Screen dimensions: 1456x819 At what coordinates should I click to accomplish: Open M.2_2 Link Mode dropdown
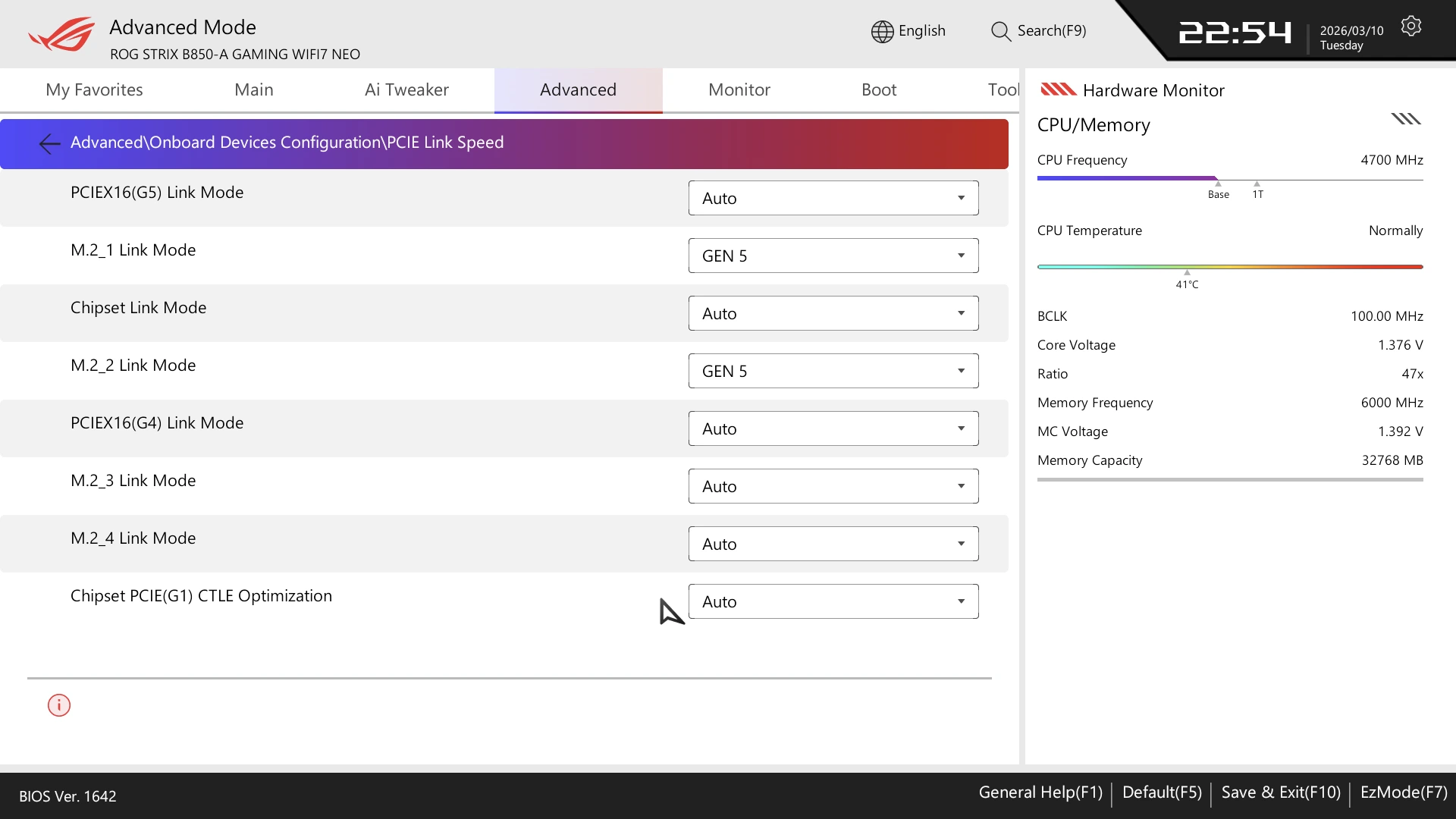tap(833, 371)
